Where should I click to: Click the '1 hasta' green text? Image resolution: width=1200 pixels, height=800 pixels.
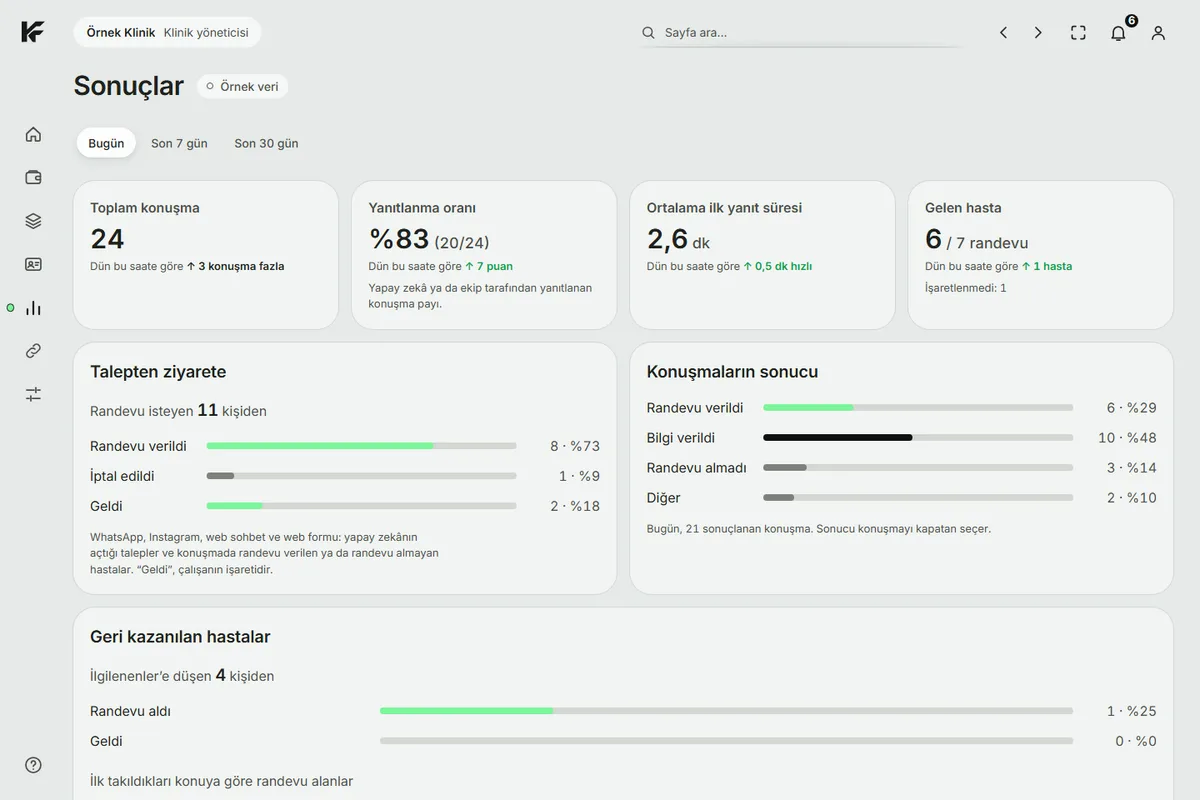tap(1052, 266)
